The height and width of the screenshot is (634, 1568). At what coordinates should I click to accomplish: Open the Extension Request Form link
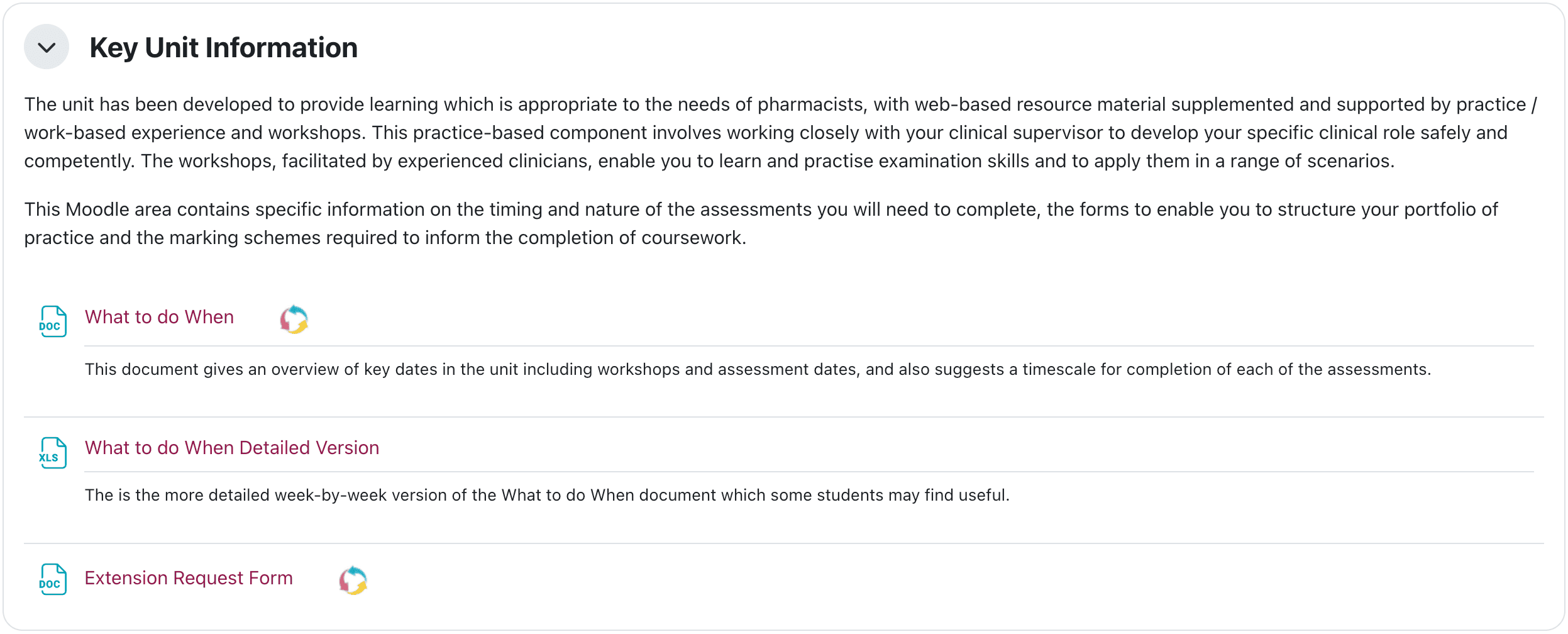coord(189,578)
